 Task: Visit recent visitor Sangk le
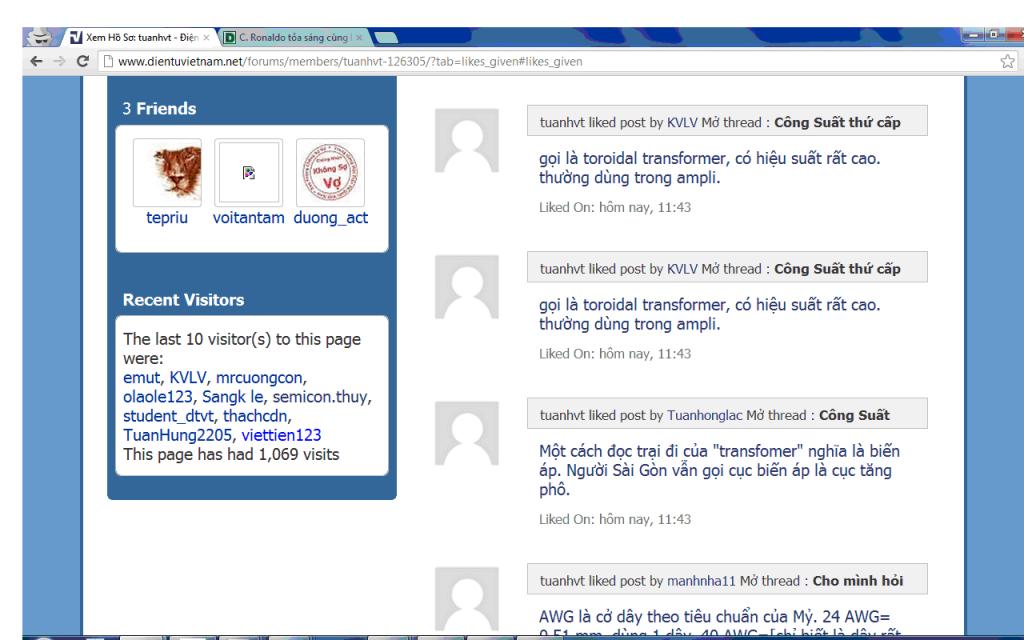coord(232,396)
